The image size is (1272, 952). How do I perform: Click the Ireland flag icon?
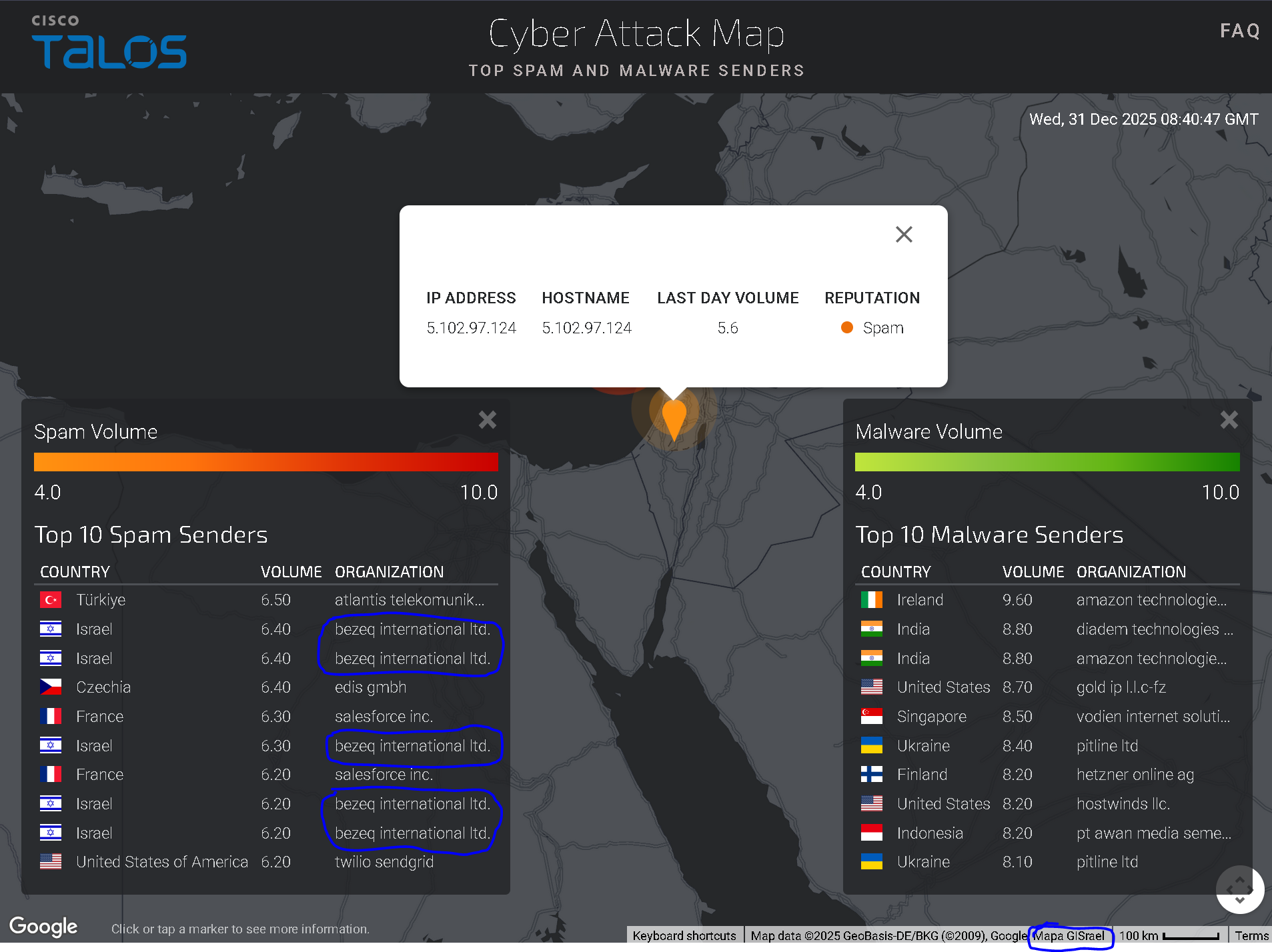872,600
